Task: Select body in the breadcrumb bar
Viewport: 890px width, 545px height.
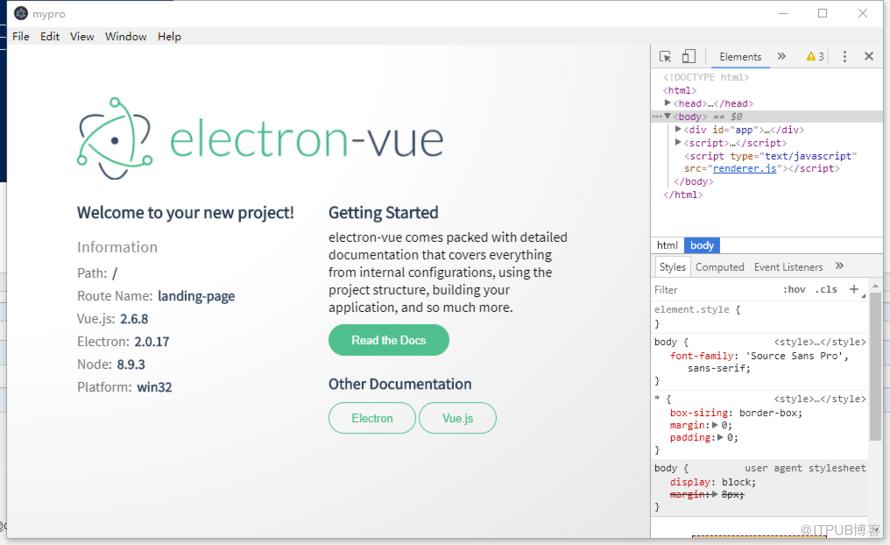Action: (702, 245)
